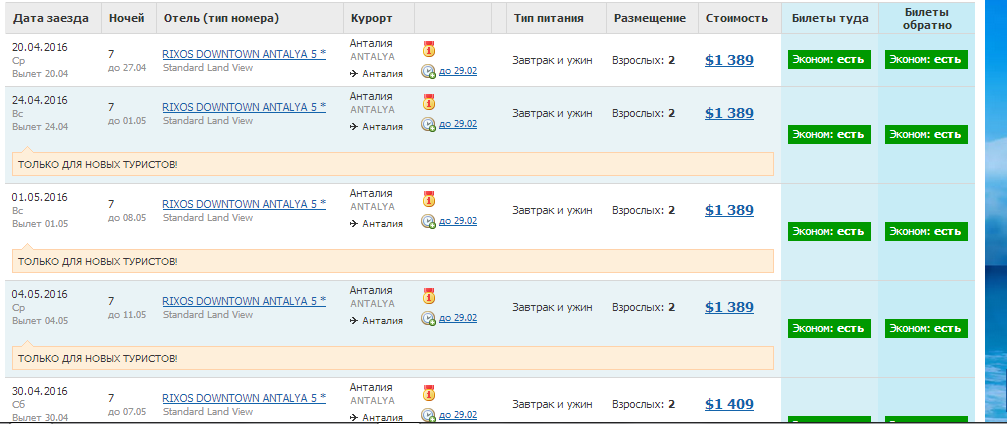1007x424 pixels.
Task: Click the clock icon in the 01.05.2016 row
Action: click(x=428, y=220)
